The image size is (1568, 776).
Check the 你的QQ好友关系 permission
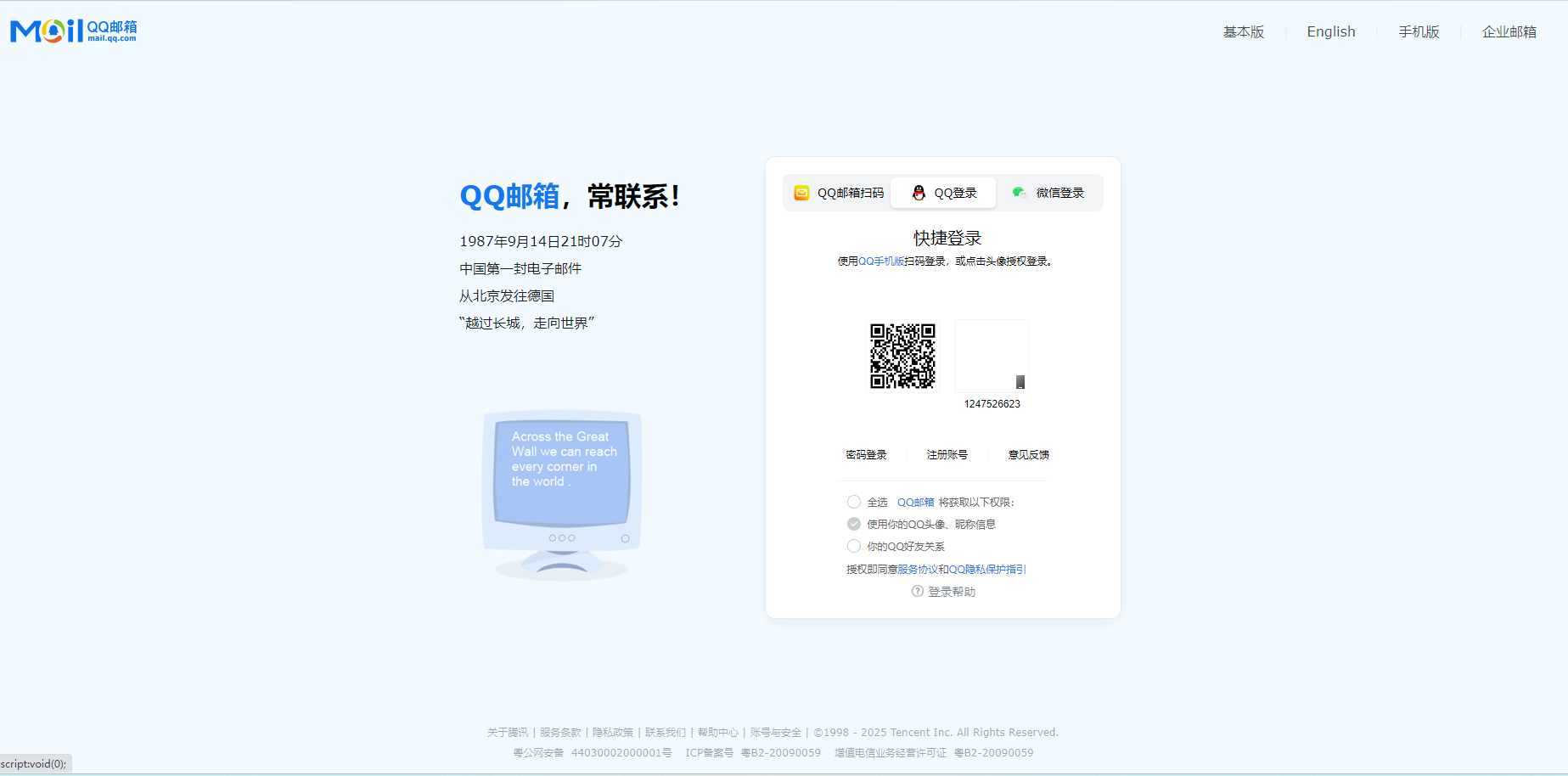(853, 546)
